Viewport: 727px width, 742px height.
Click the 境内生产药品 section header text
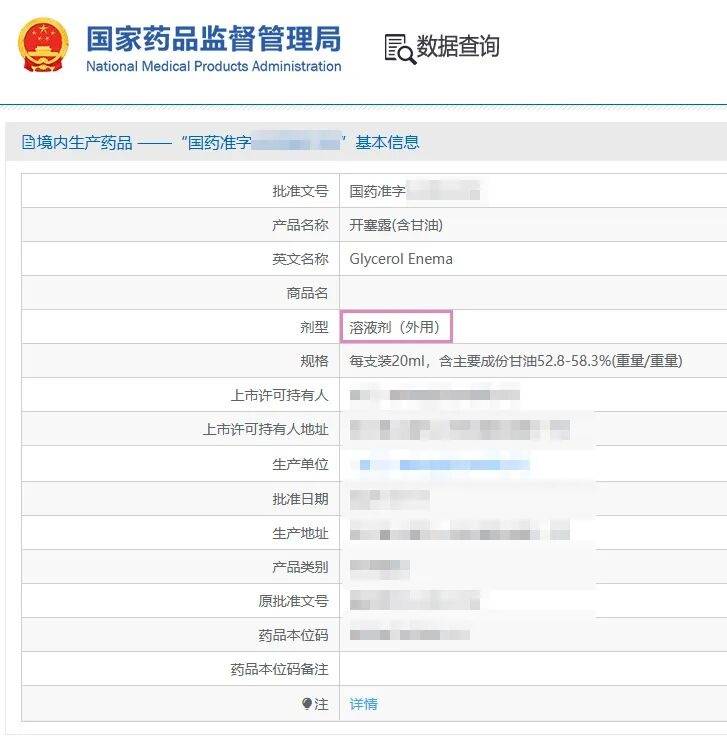point(84,142)
